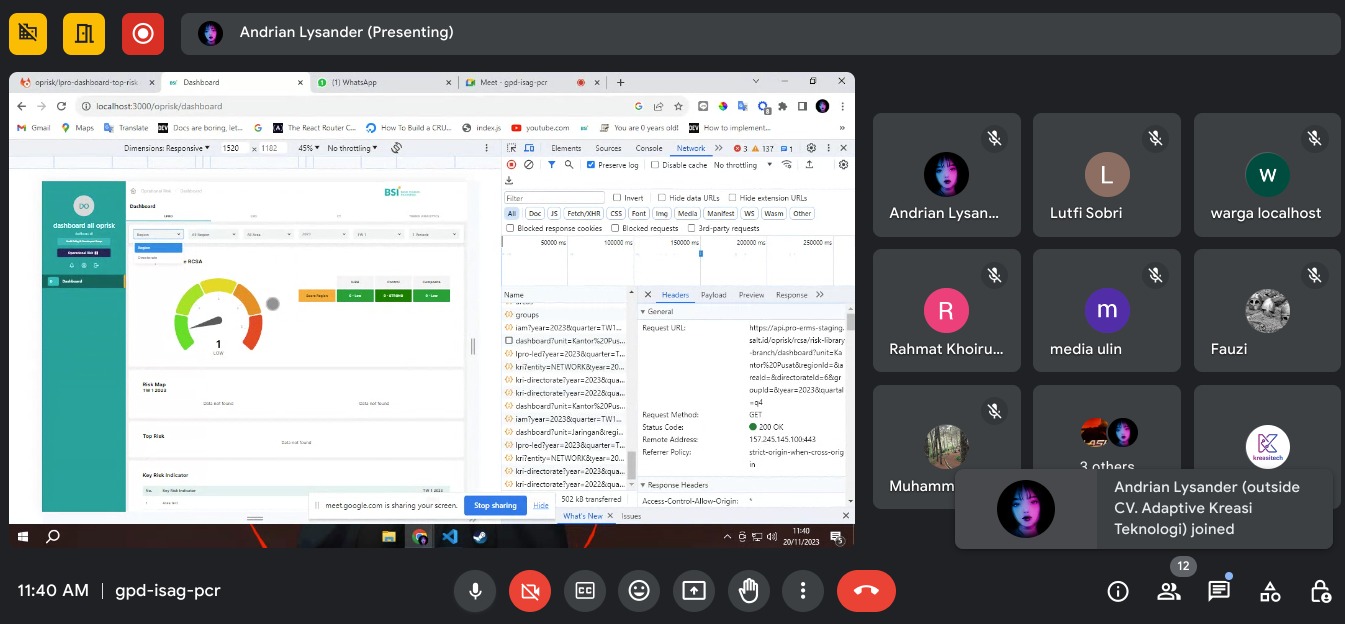
Task: Click the yellow door icon at top left
Action: [84, 33]
